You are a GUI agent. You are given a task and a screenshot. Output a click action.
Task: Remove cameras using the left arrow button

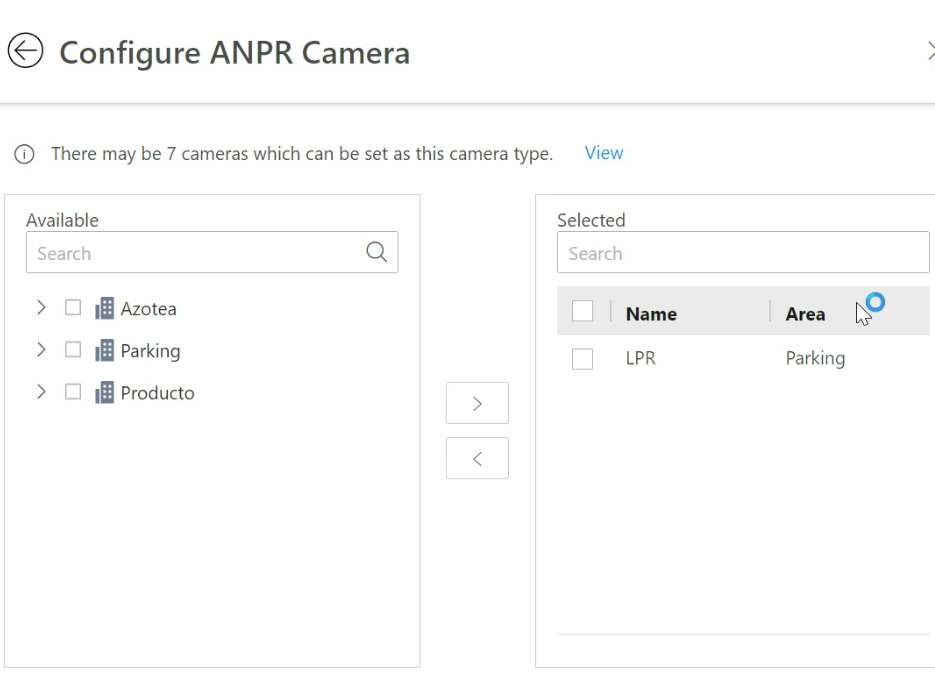coord(477,458)
